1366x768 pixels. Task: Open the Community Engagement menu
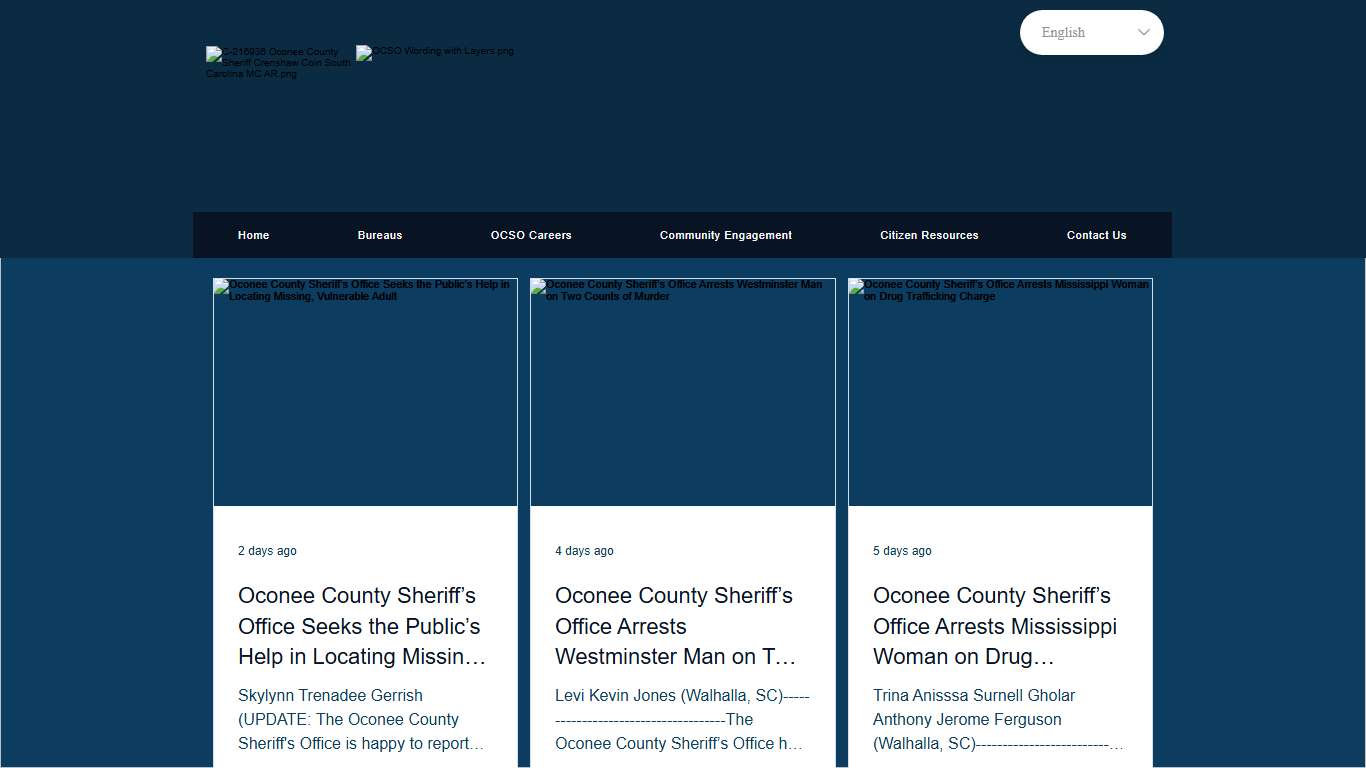(x=726, y=235)
